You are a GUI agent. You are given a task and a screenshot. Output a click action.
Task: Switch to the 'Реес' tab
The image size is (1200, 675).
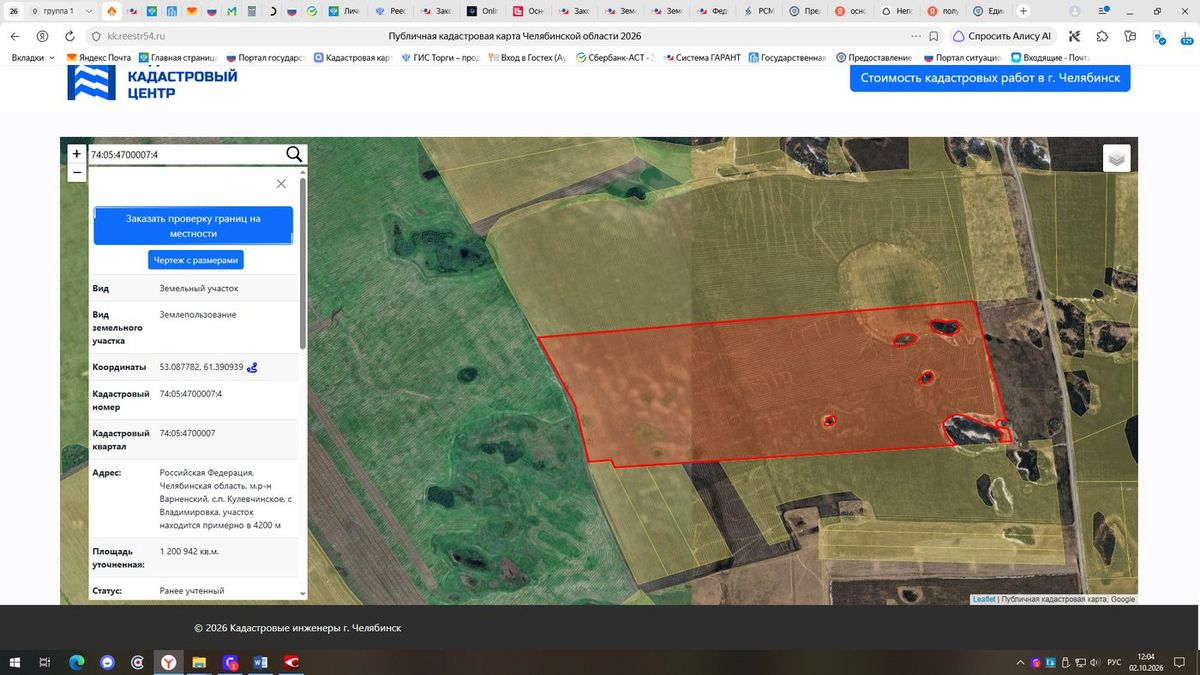point(390,11)
